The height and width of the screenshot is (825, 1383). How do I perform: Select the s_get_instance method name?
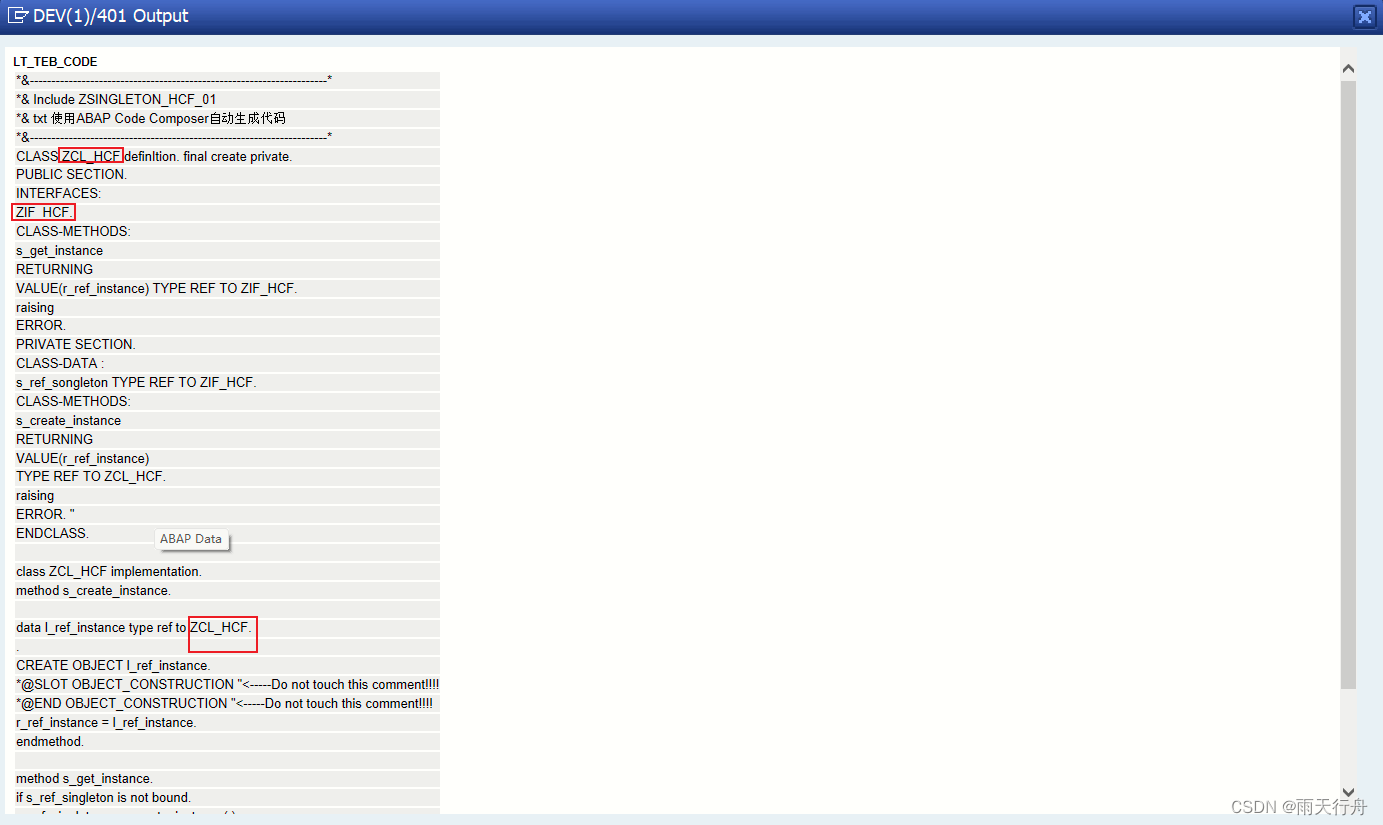click(x=59, y=250)
